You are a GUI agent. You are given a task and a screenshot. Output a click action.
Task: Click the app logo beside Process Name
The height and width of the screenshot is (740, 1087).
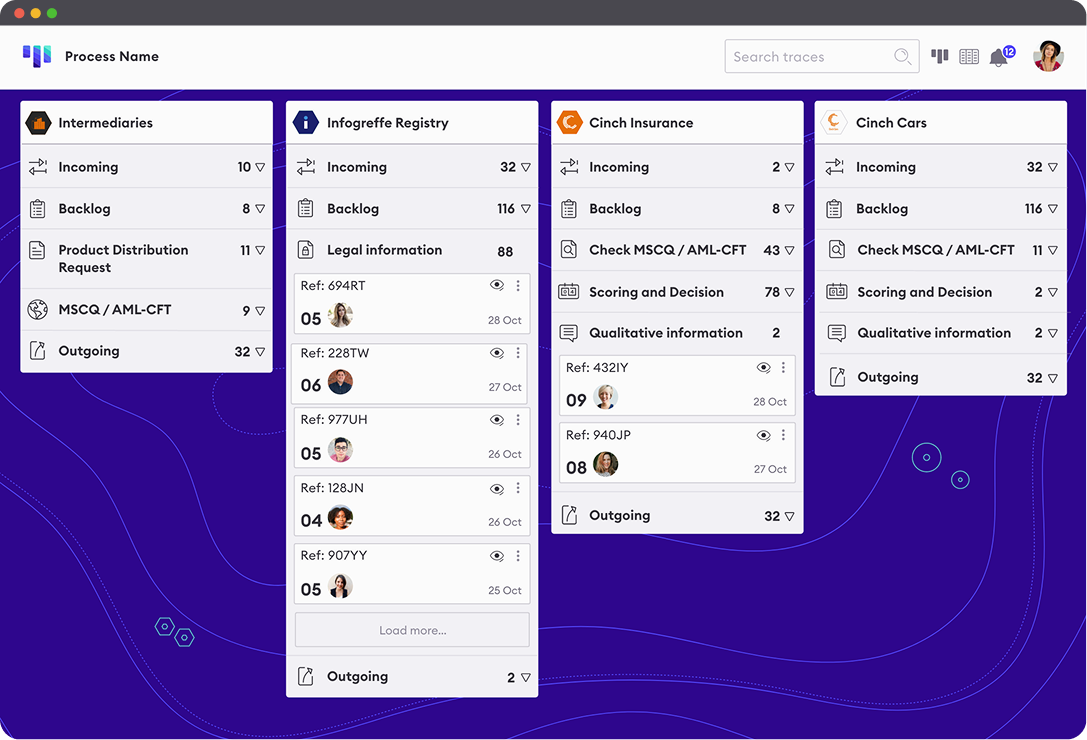click(37, 56)
